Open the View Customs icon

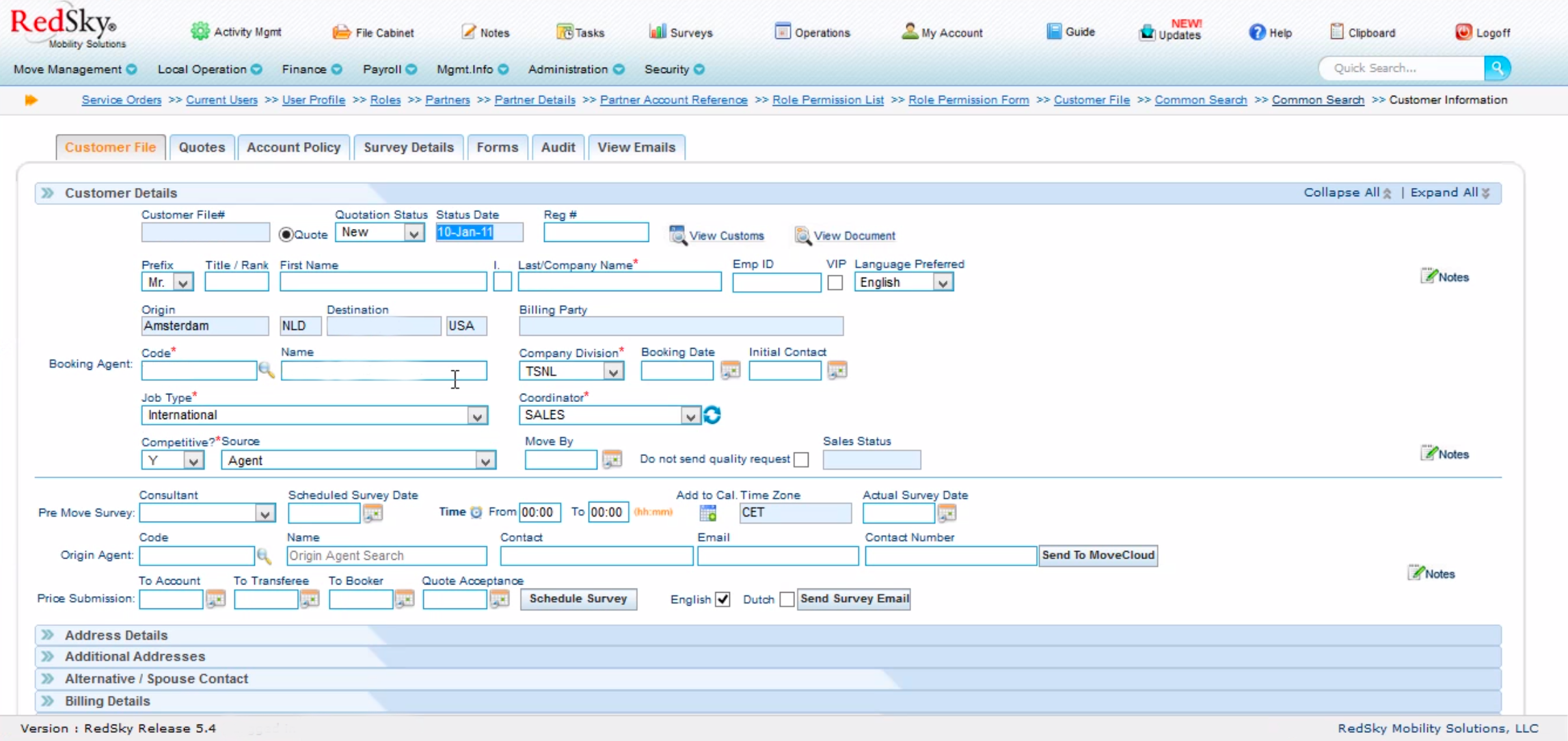(677, 235)
